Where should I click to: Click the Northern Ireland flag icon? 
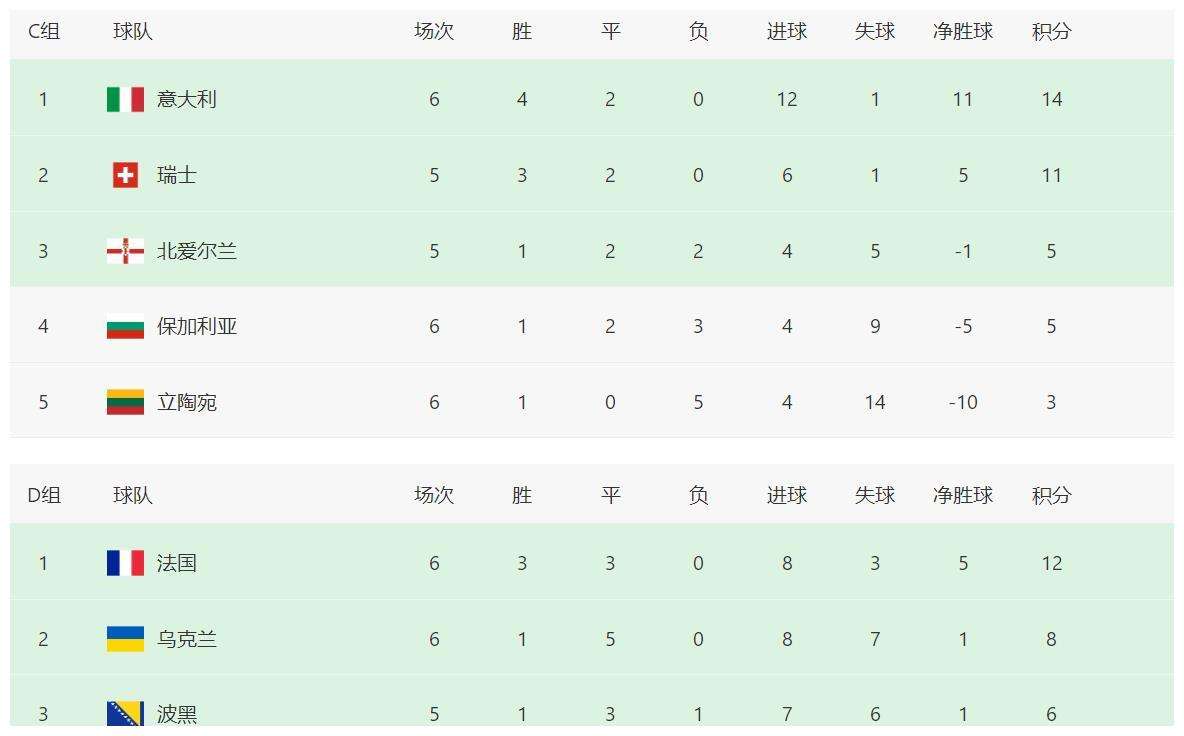(x=125, y=251)
